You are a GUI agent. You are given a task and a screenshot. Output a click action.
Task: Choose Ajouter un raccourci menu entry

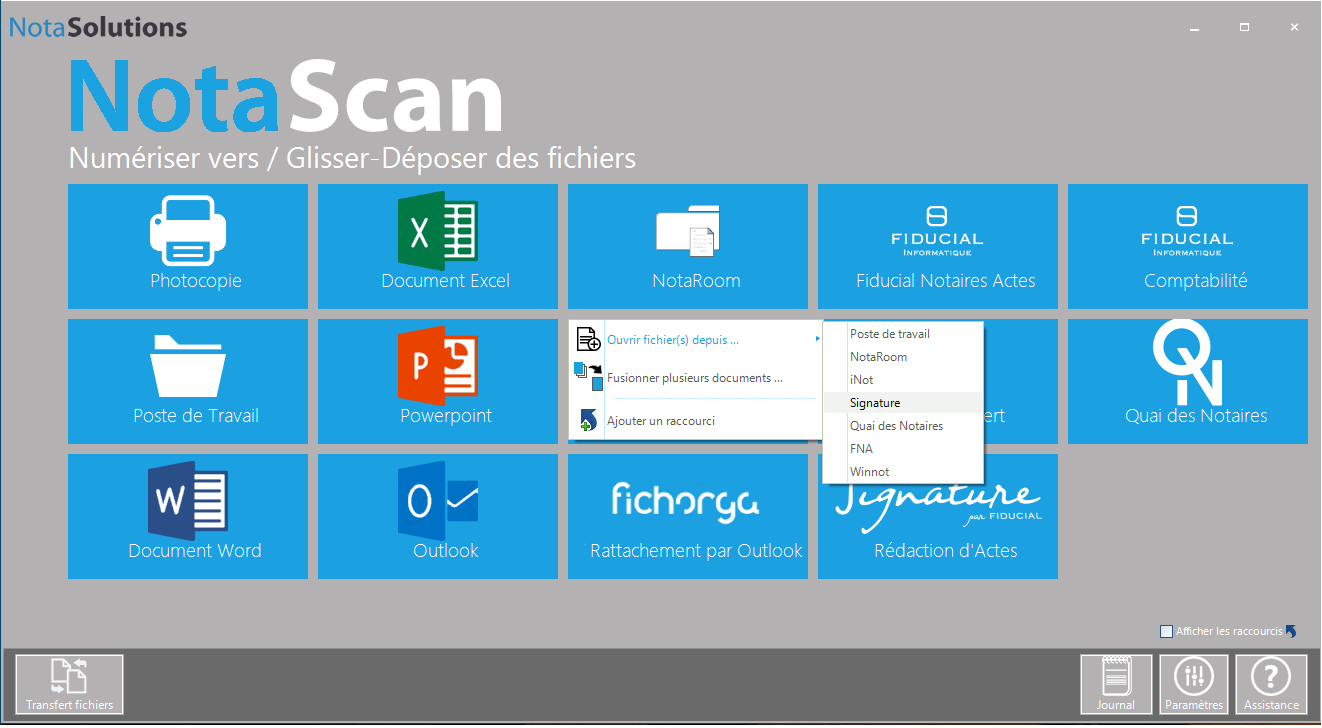696,421
